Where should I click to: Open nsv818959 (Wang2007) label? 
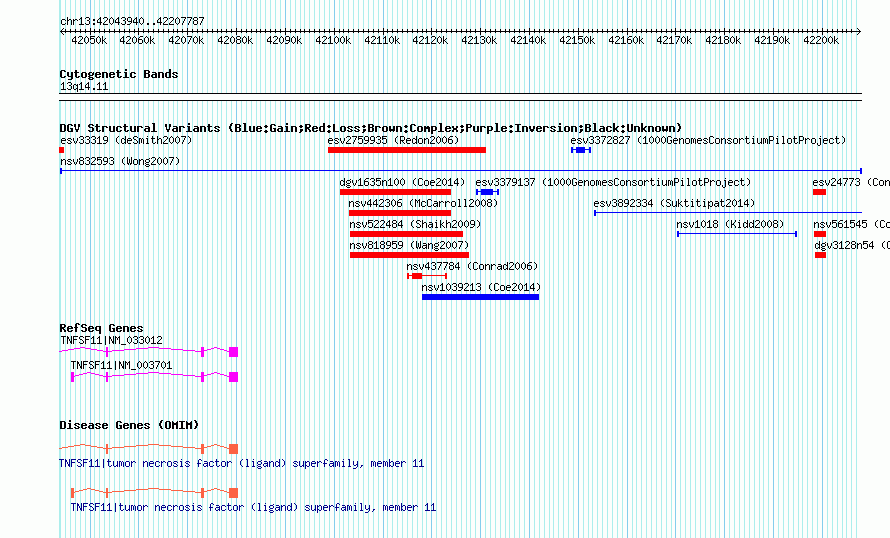pos(409,245)
